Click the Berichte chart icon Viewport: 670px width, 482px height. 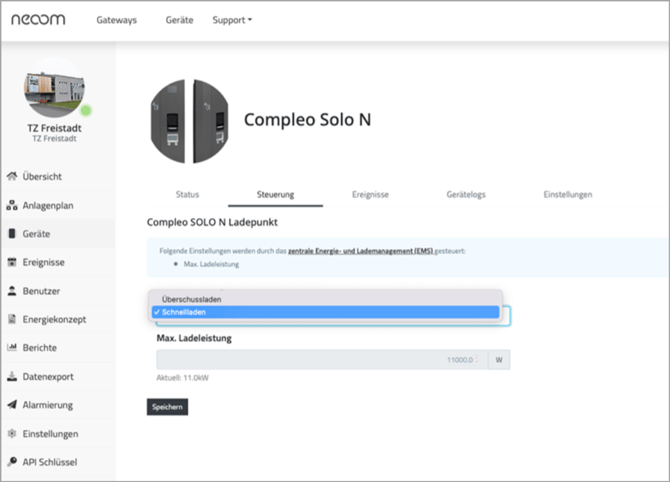[x=12, y=347]
